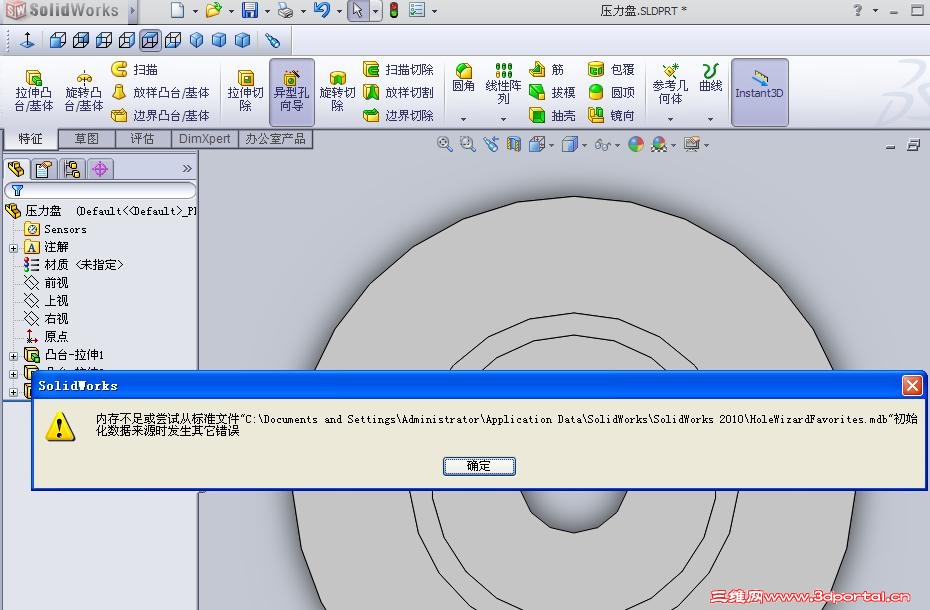This screenshot has height=610, width=930.
Task: Open the dropdown arrow under 圆角
Action: [x=463, y=119]
